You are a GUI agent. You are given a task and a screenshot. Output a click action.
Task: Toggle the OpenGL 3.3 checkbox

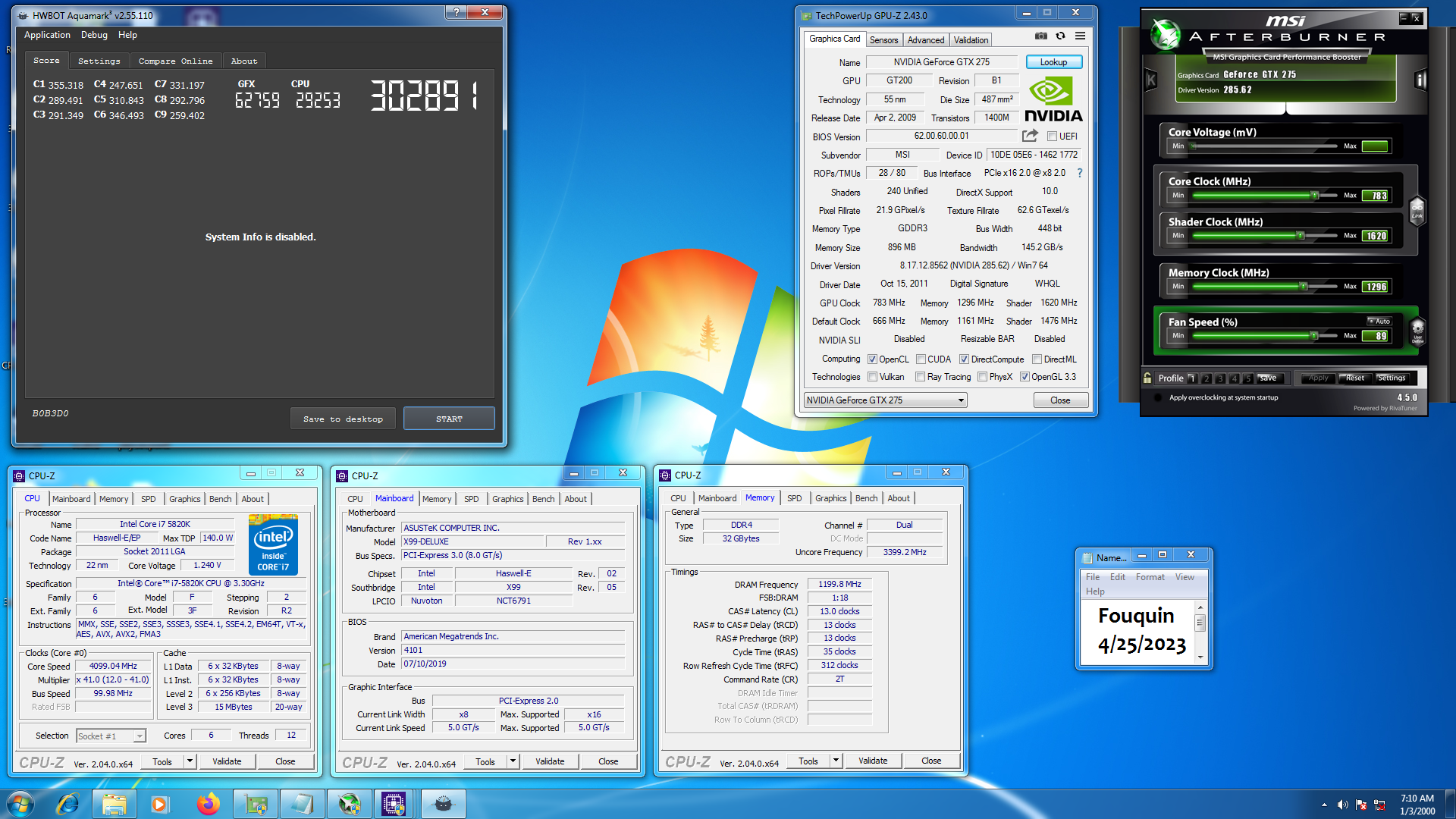(x=1025, y=377)
